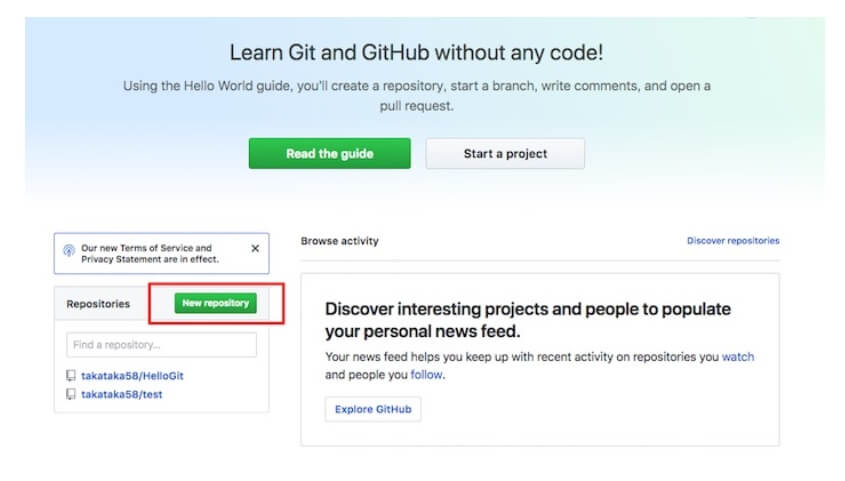845x481 pixels.
Task: Click the watch link in the news feed text
Action: pyautogui.click(x=738, y=357)
